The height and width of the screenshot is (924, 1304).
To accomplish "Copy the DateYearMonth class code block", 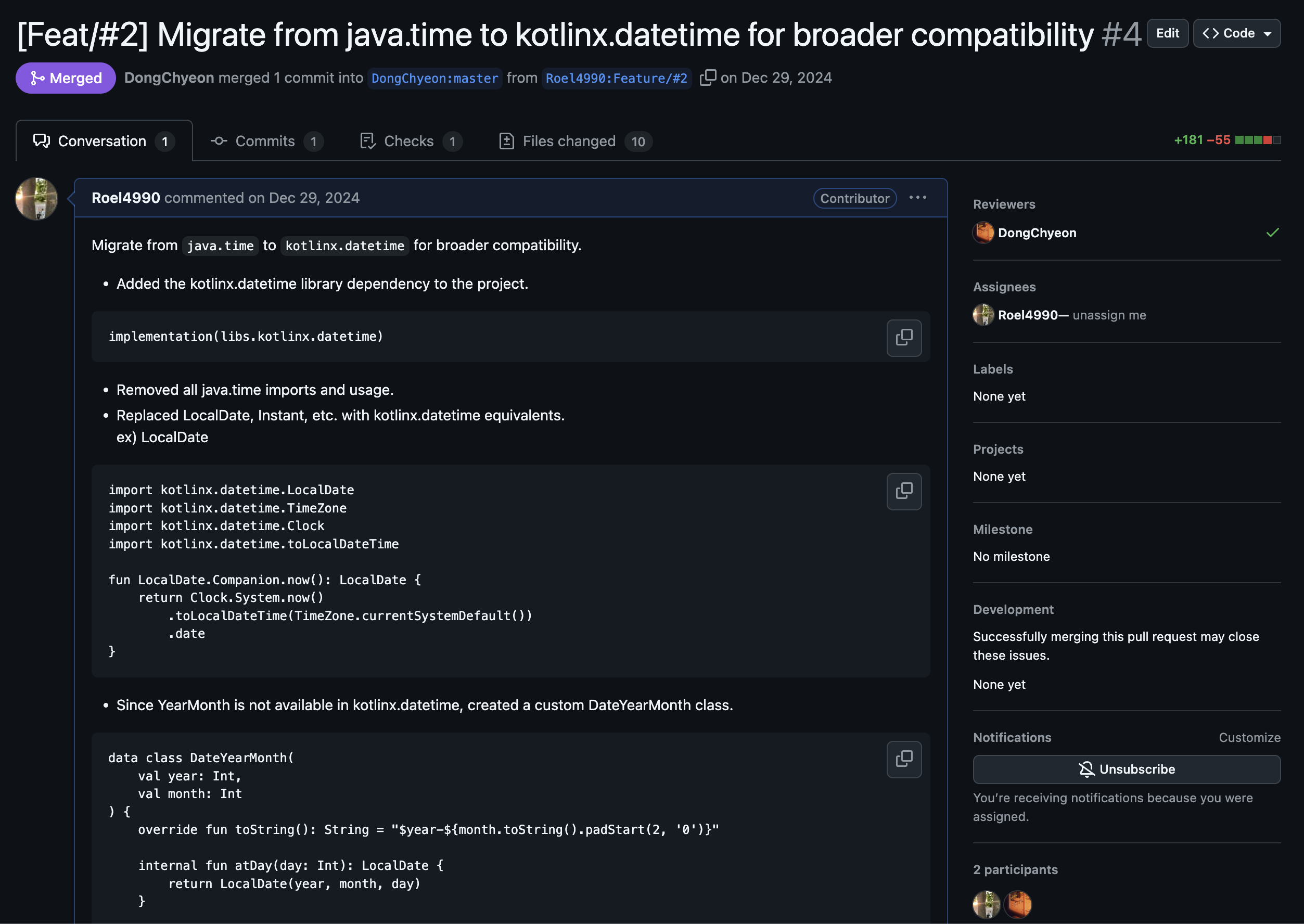I will (903, 759).
